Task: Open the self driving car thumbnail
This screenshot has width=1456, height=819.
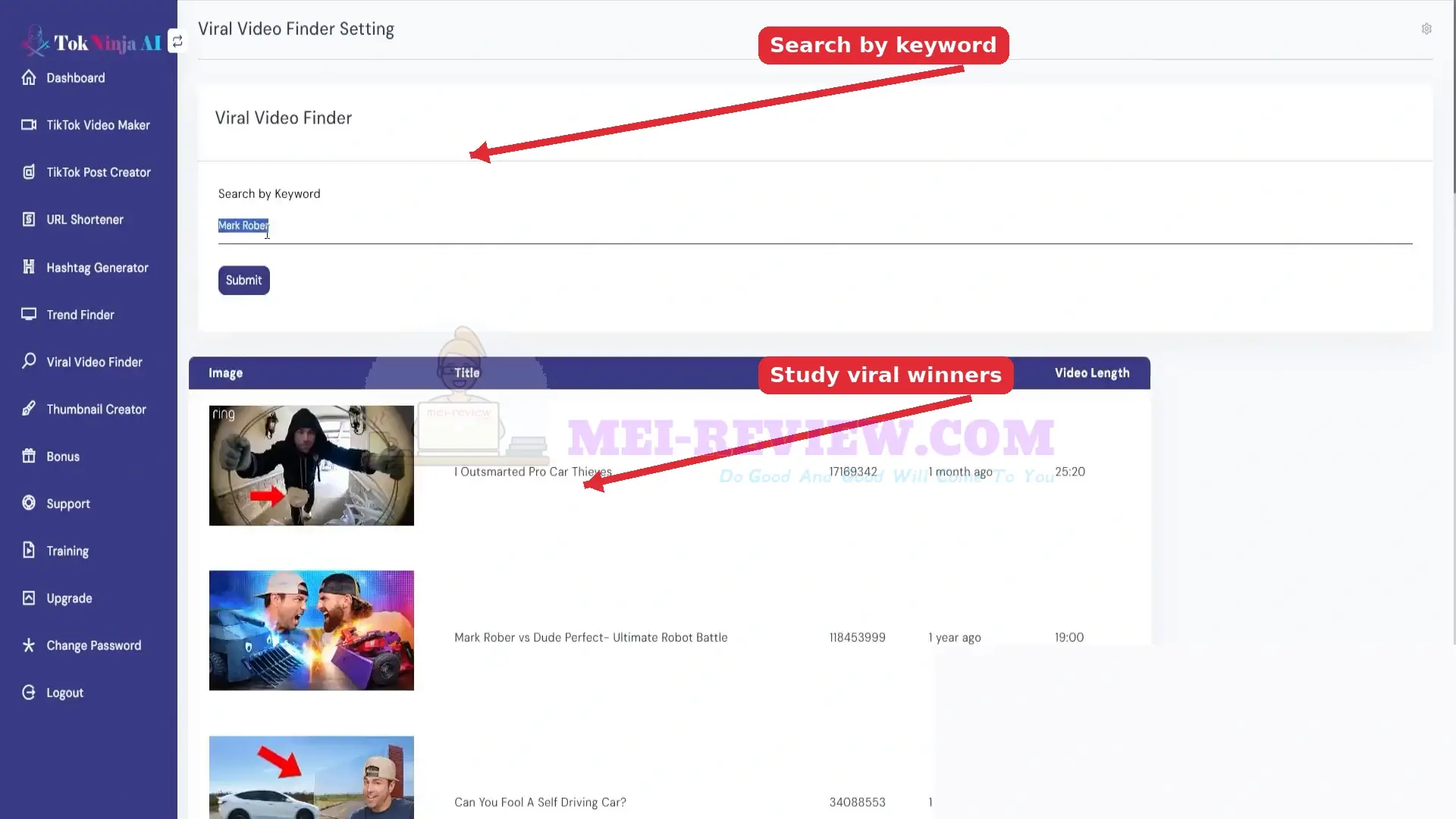Action: pos(312,777)
